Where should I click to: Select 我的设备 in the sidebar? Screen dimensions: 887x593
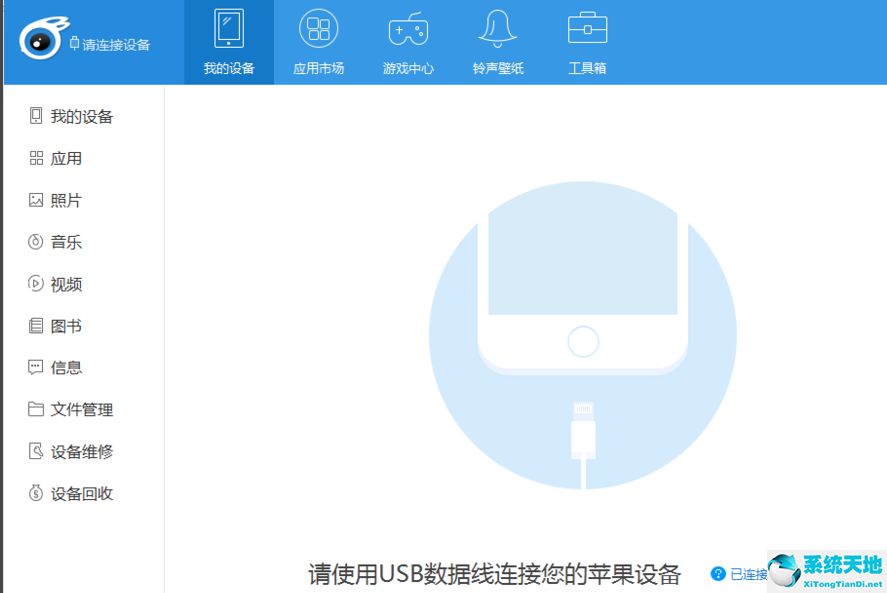[x=81, y=117]
